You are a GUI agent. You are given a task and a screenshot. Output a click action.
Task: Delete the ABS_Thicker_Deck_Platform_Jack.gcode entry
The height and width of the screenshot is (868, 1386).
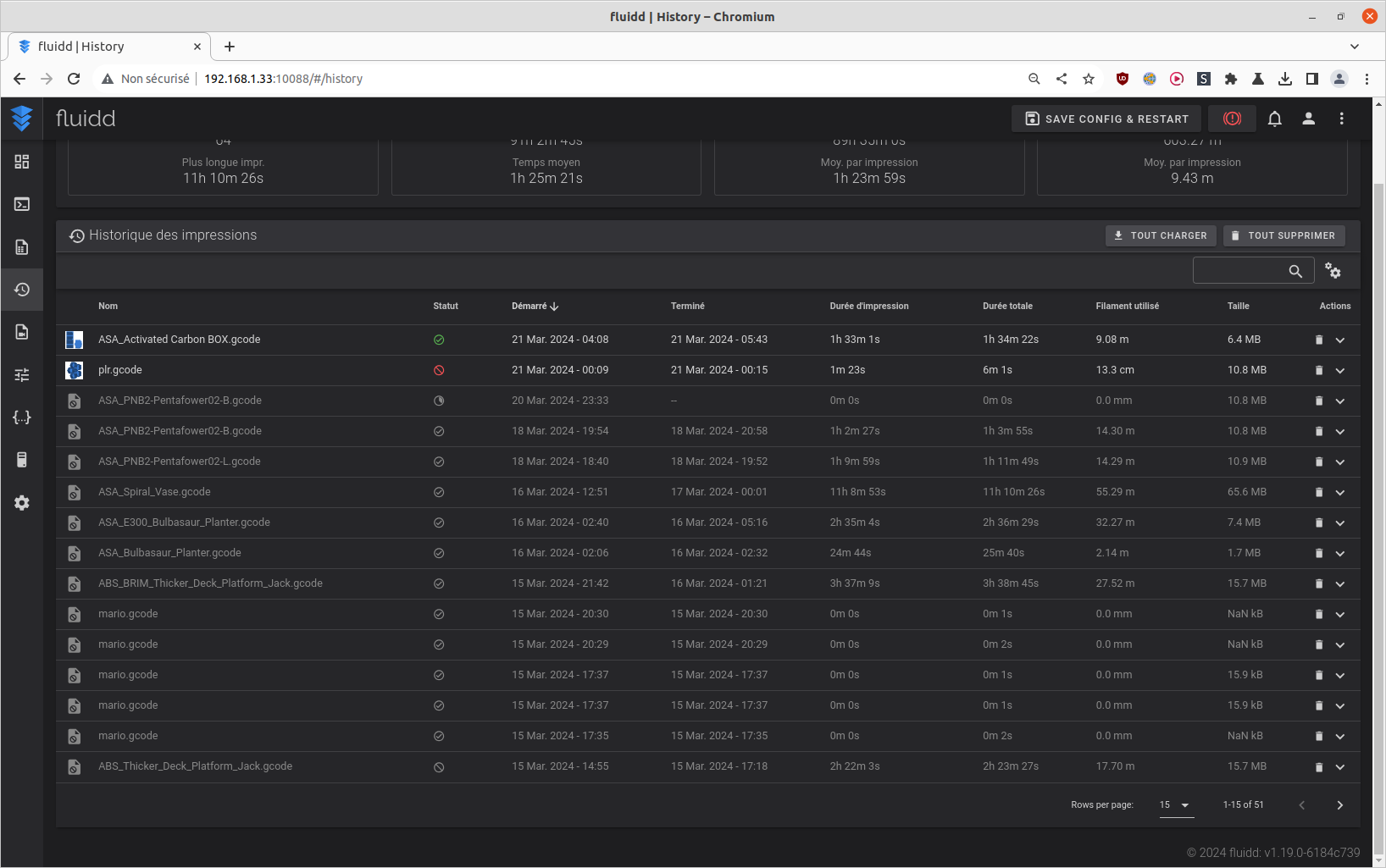(1318, 766)
